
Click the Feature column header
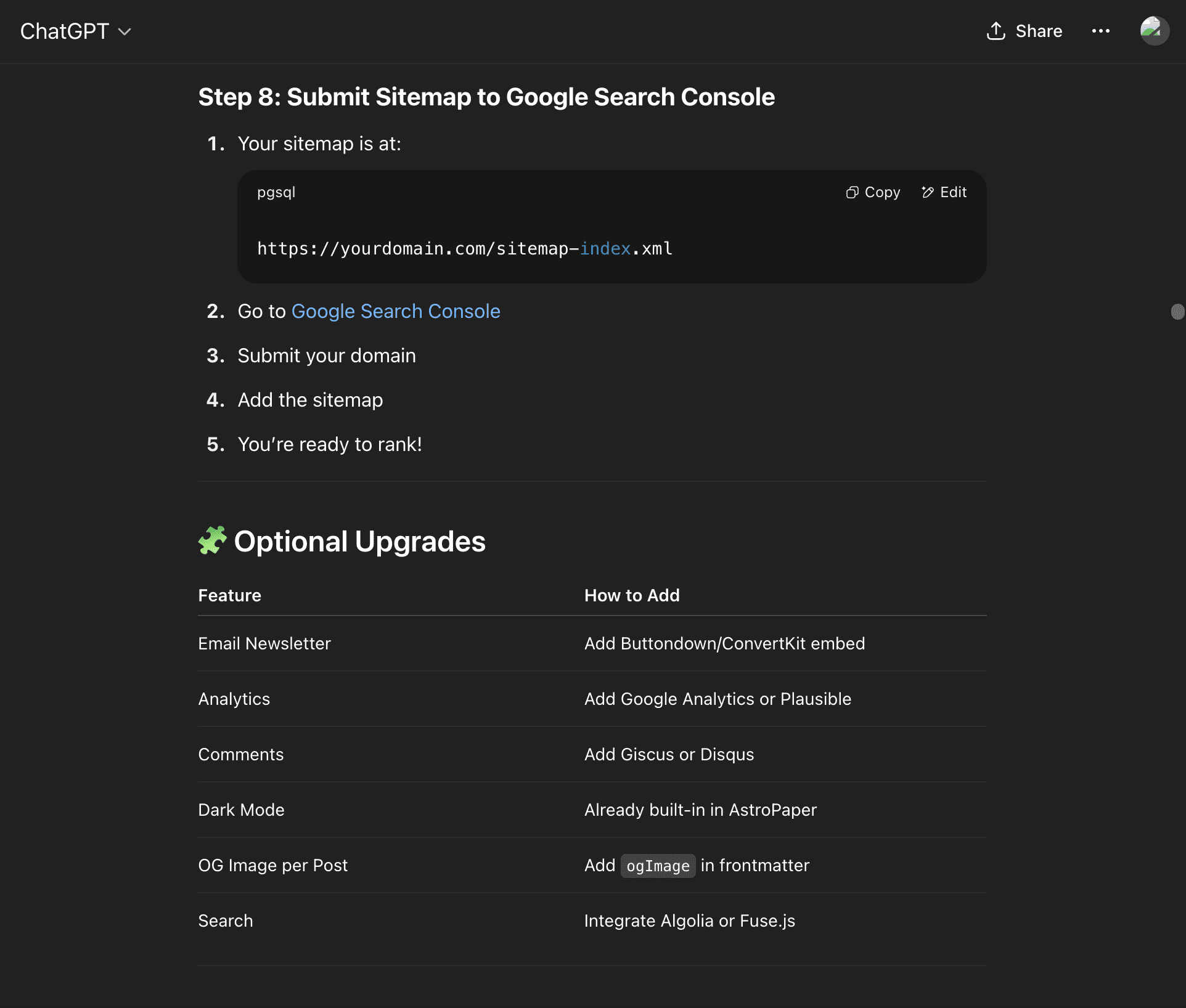(230, 595)
